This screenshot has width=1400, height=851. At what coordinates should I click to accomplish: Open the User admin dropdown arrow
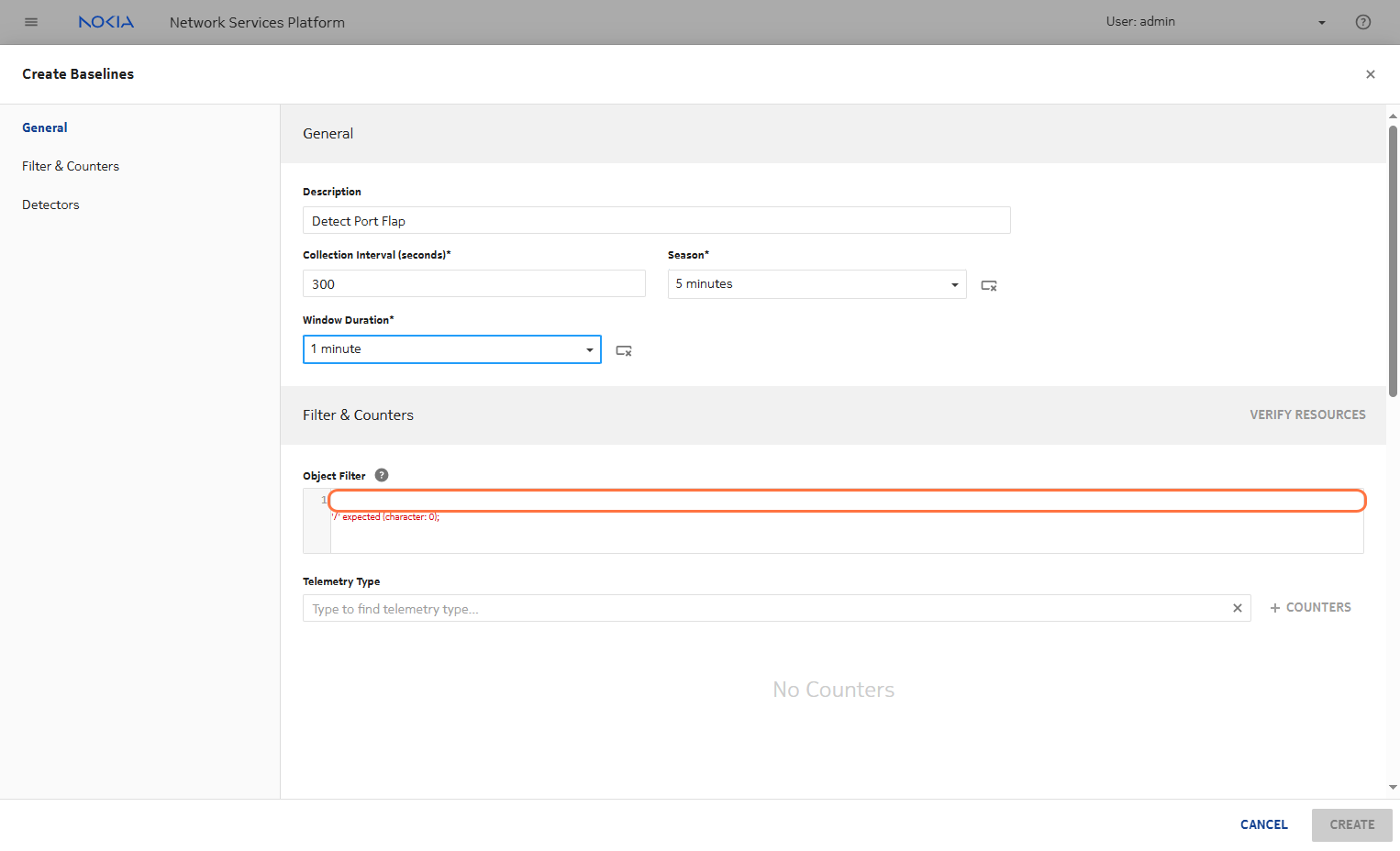tap(1321, 23)
